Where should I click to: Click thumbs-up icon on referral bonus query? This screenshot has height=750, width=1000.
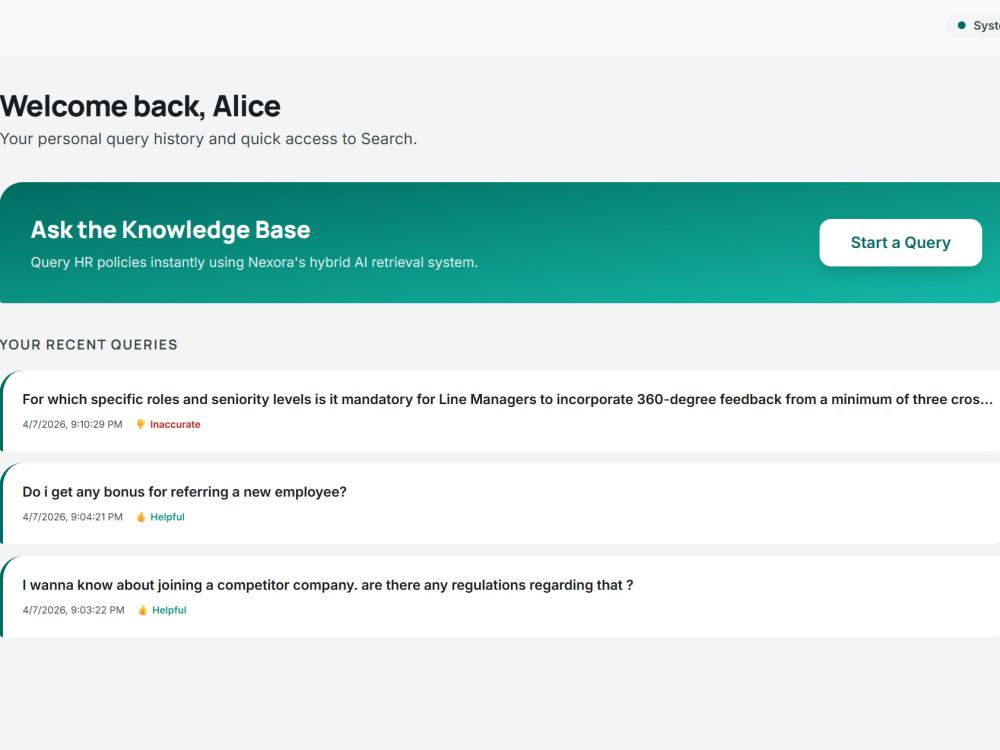pyautogui.click(x=141, y=517)
